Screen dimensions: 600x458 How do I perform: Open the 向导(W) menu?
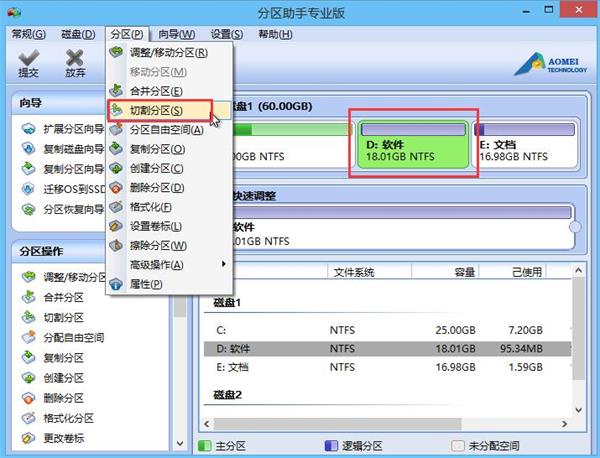[x=176, y=34]
